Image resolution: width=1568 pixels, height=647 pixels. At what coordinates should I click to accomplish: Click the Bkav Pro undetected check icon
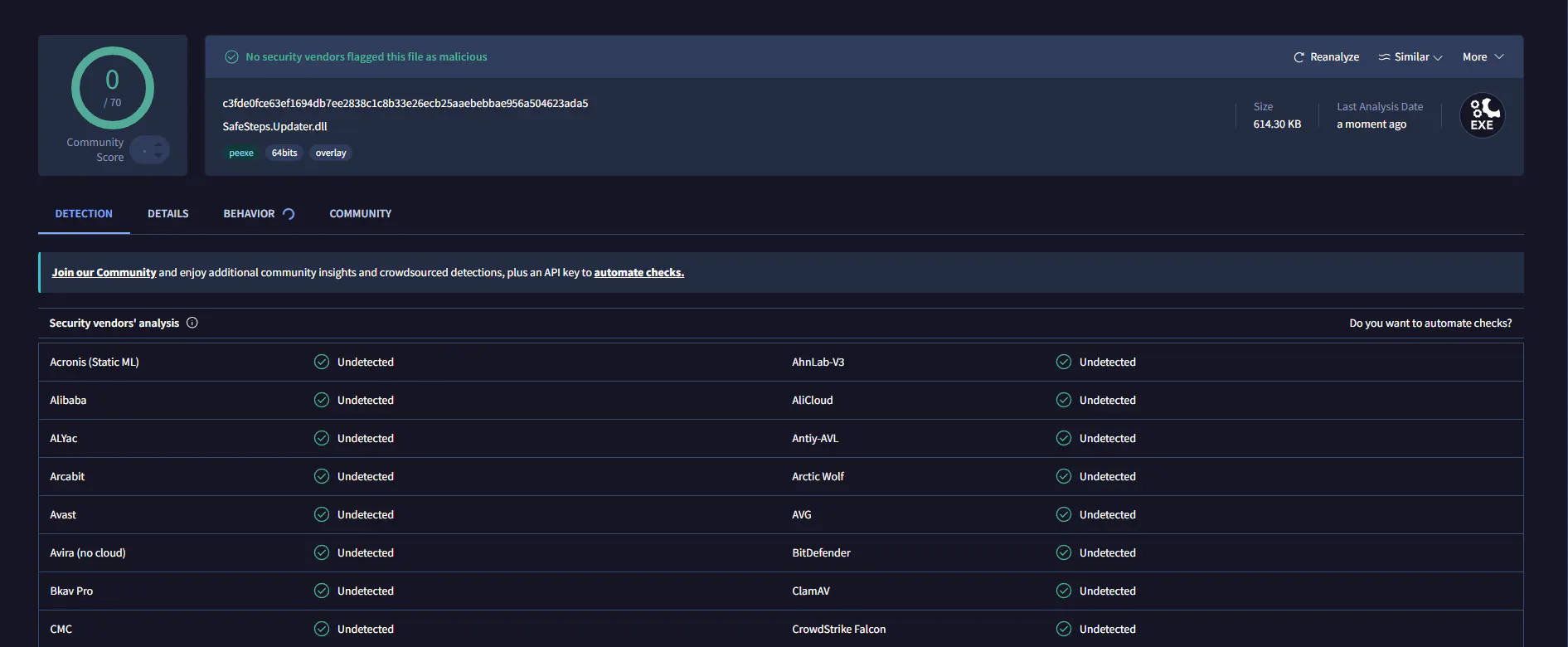pyautogui.click(x=322, y=591)
